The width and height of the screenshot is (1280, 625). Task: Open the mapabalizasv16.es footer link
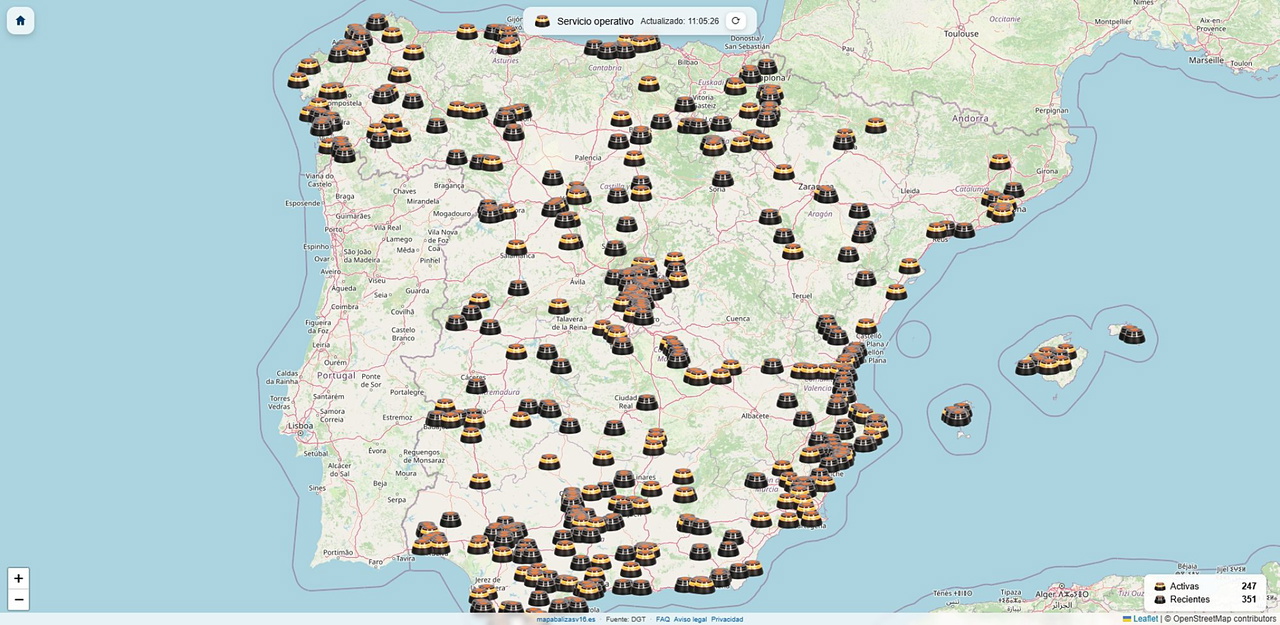(566, 619)
